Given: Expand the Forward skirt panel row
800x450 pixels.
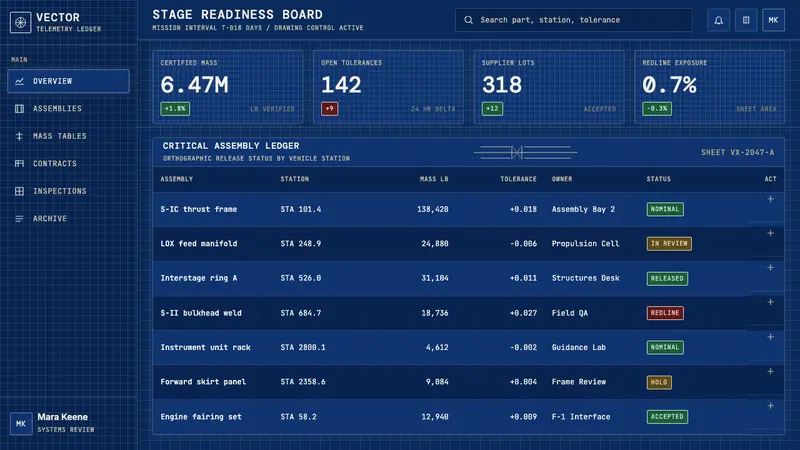Looking at the screenshot, I should pyautogui.click(x=770, y=371).
